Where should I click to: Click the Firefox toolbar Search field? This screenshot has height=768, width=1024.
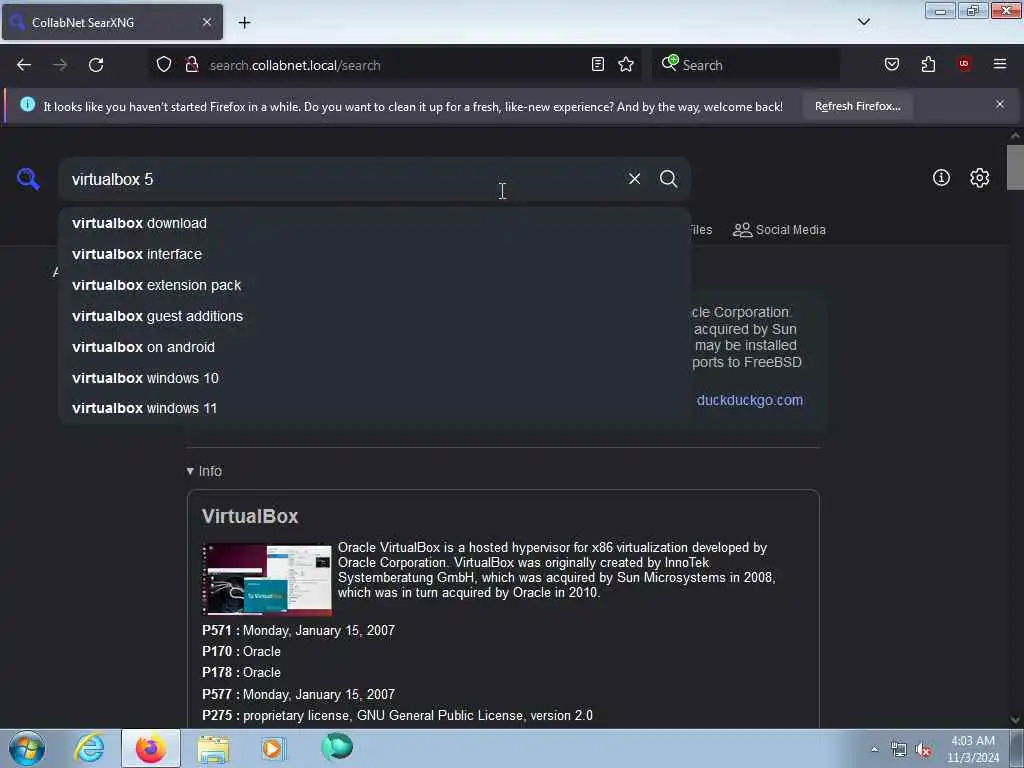coord(746,65)
